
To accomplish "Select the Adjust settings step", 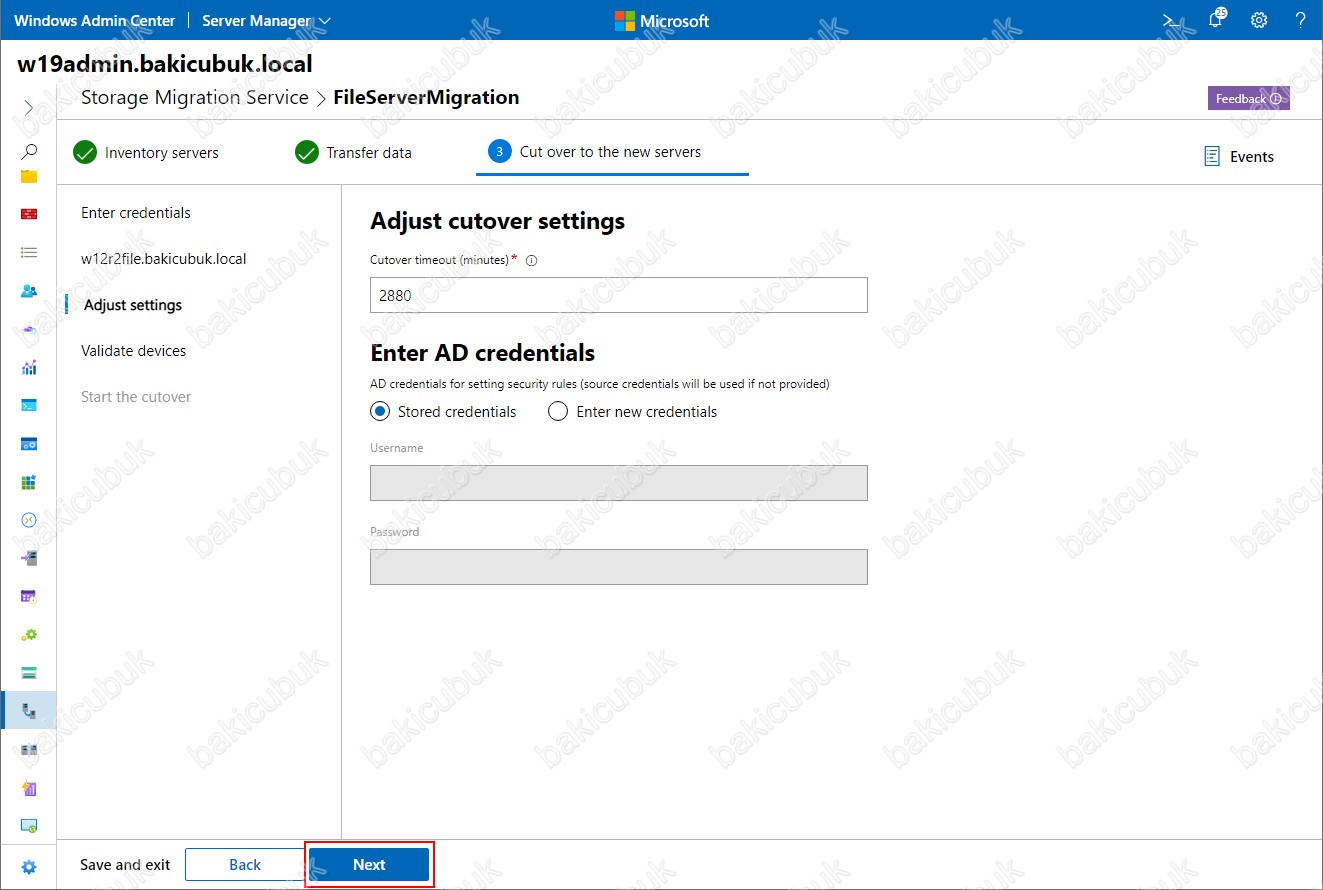I will (133, 305).
